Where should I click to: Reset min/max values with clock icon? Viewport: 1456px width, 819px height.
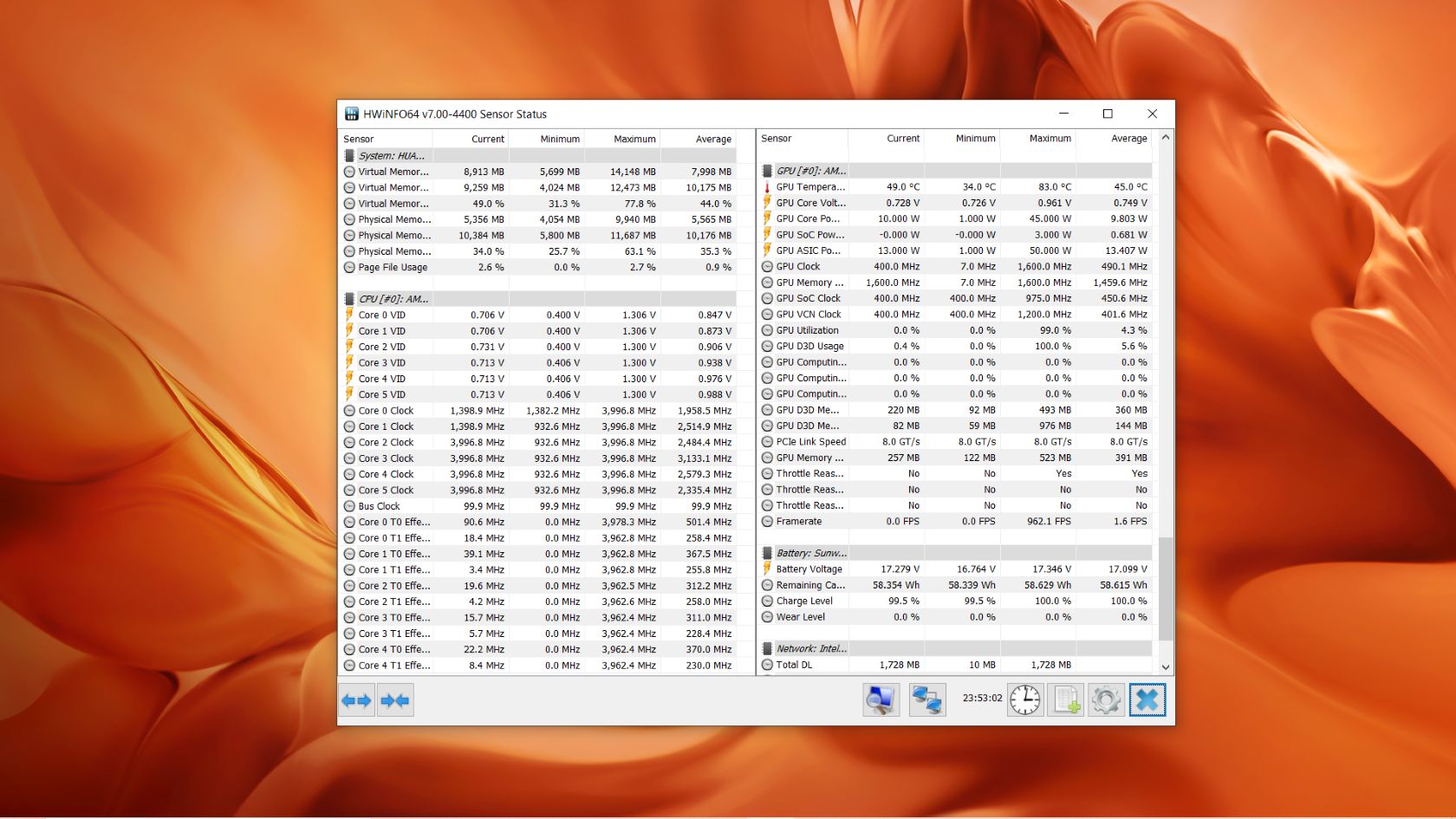[x=1024, y=700]
